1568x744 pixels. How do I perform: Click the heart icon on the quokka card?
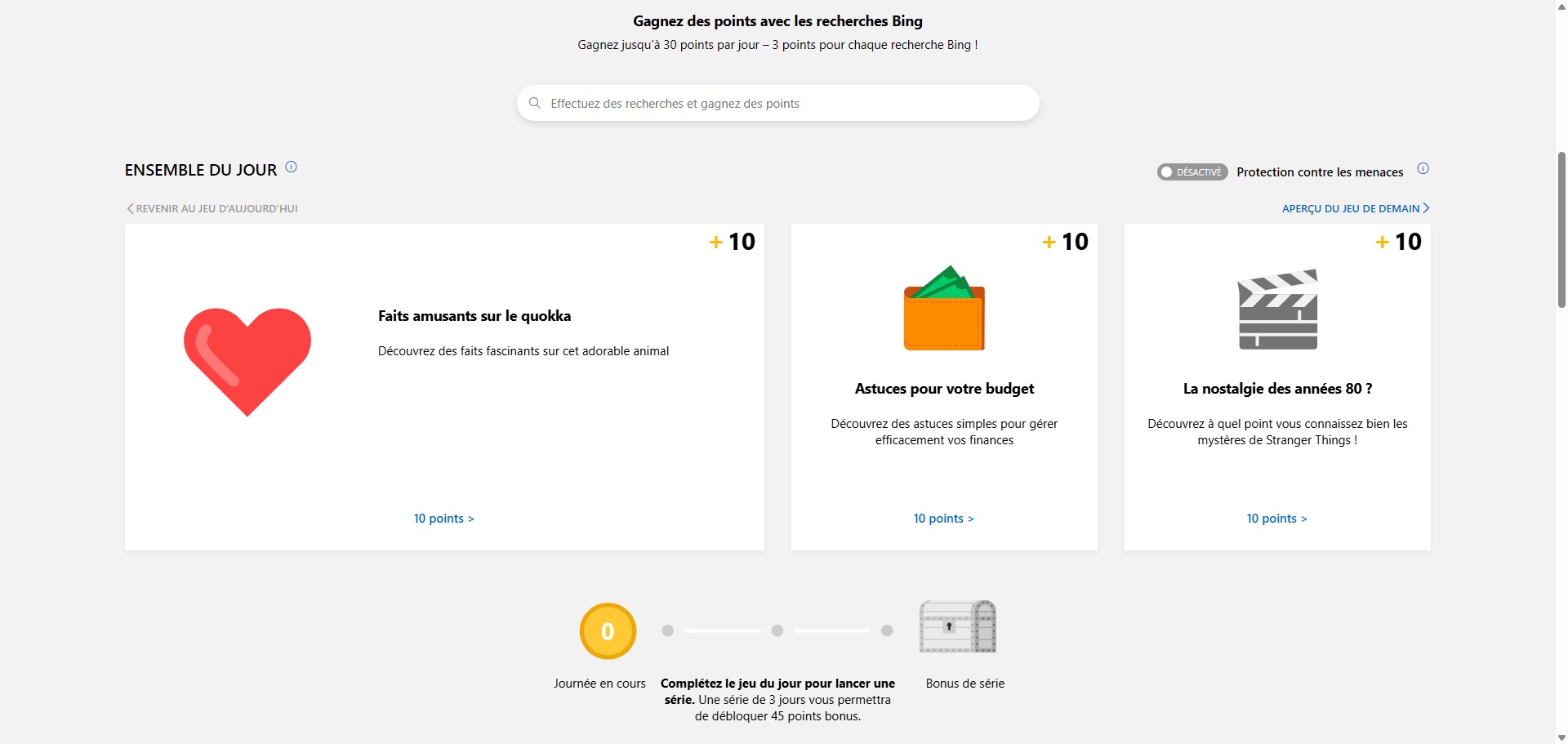point(247,362)
